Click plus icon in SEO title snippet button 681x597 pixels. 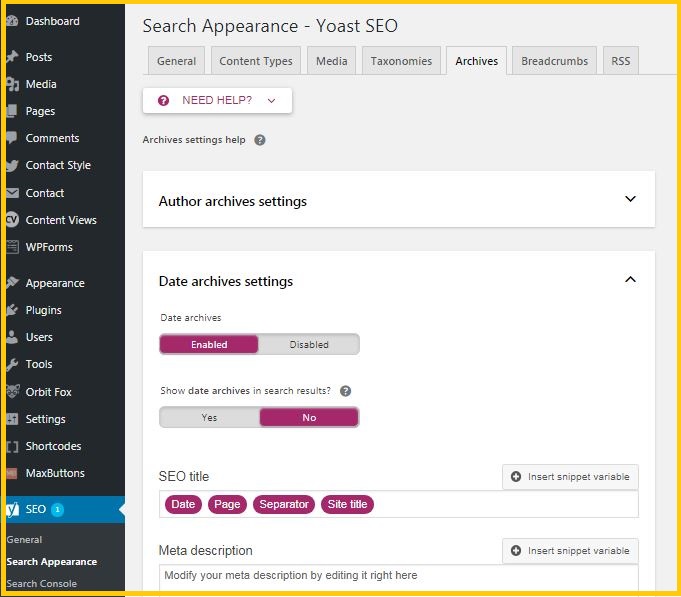pos(516,477)
